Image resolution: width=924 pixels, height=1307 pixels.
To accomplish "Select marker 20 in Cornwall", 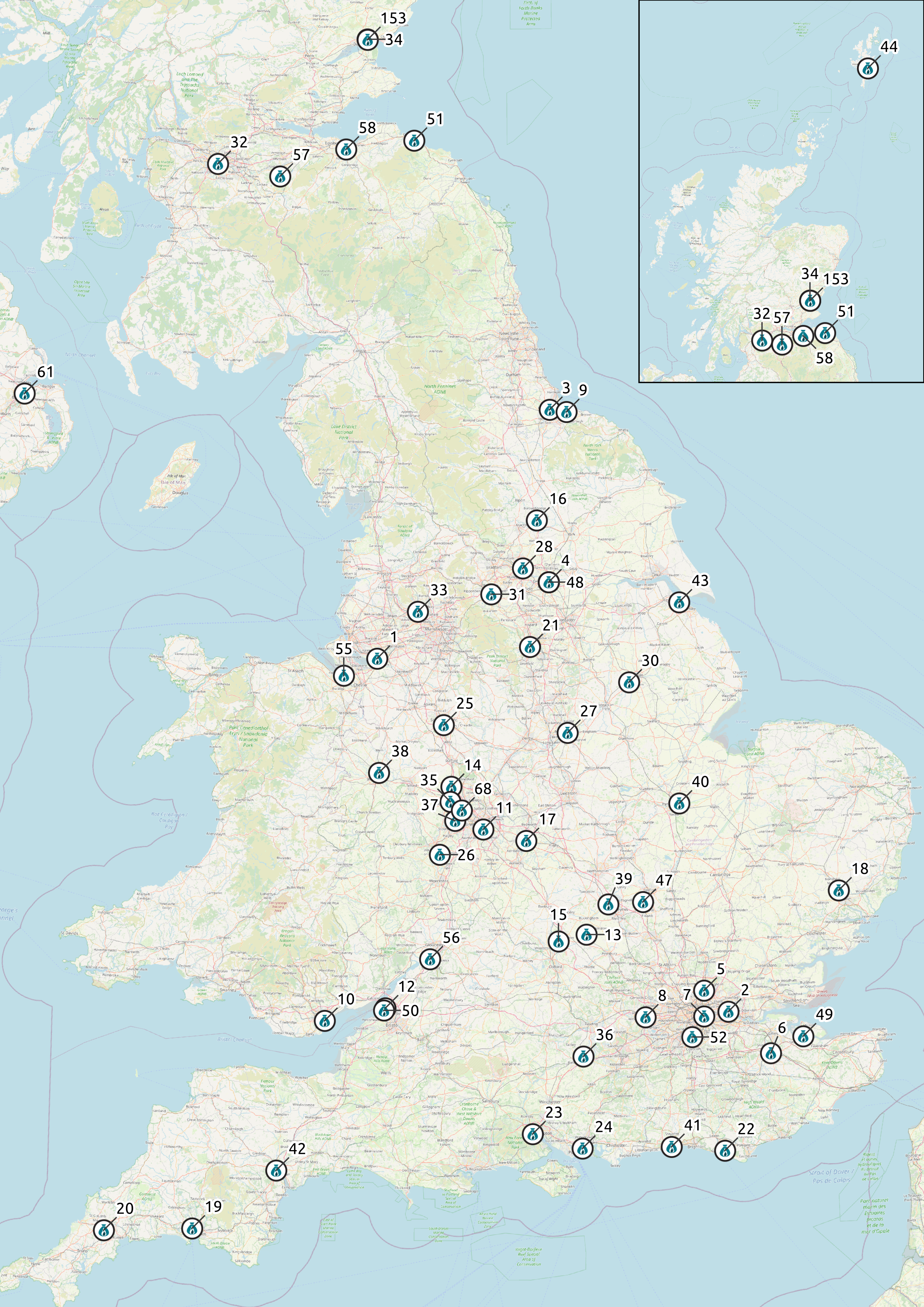I will 104,1230.
